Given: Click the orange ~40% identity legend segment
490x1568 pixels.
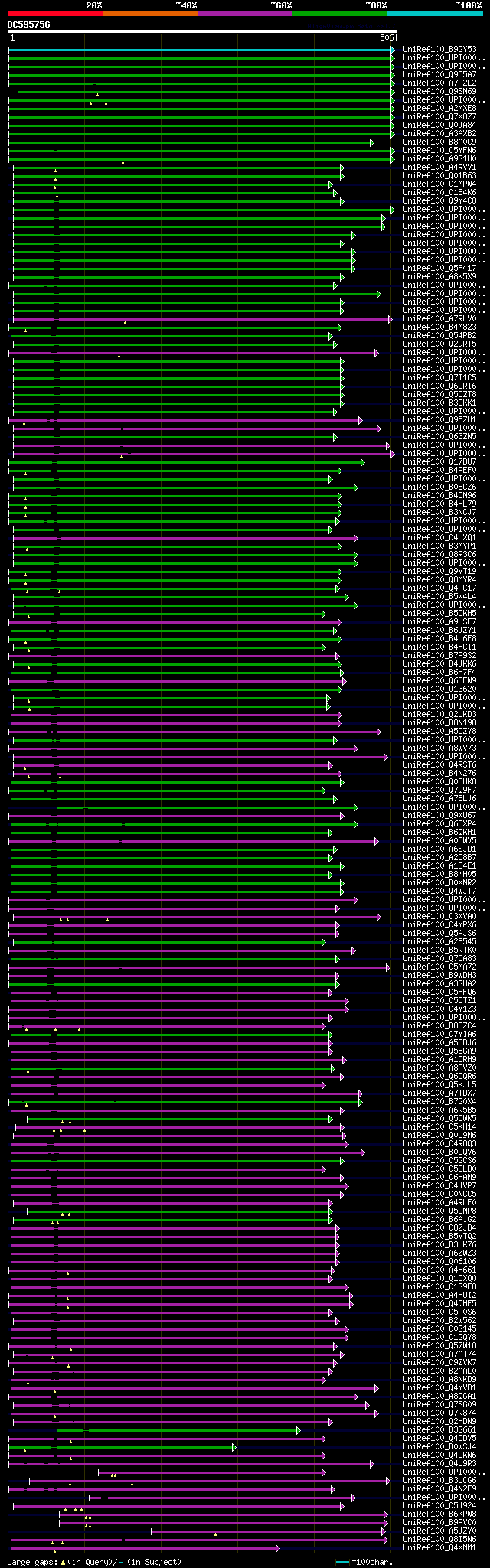Looking at the screenshot, I should tap(150, 14).
